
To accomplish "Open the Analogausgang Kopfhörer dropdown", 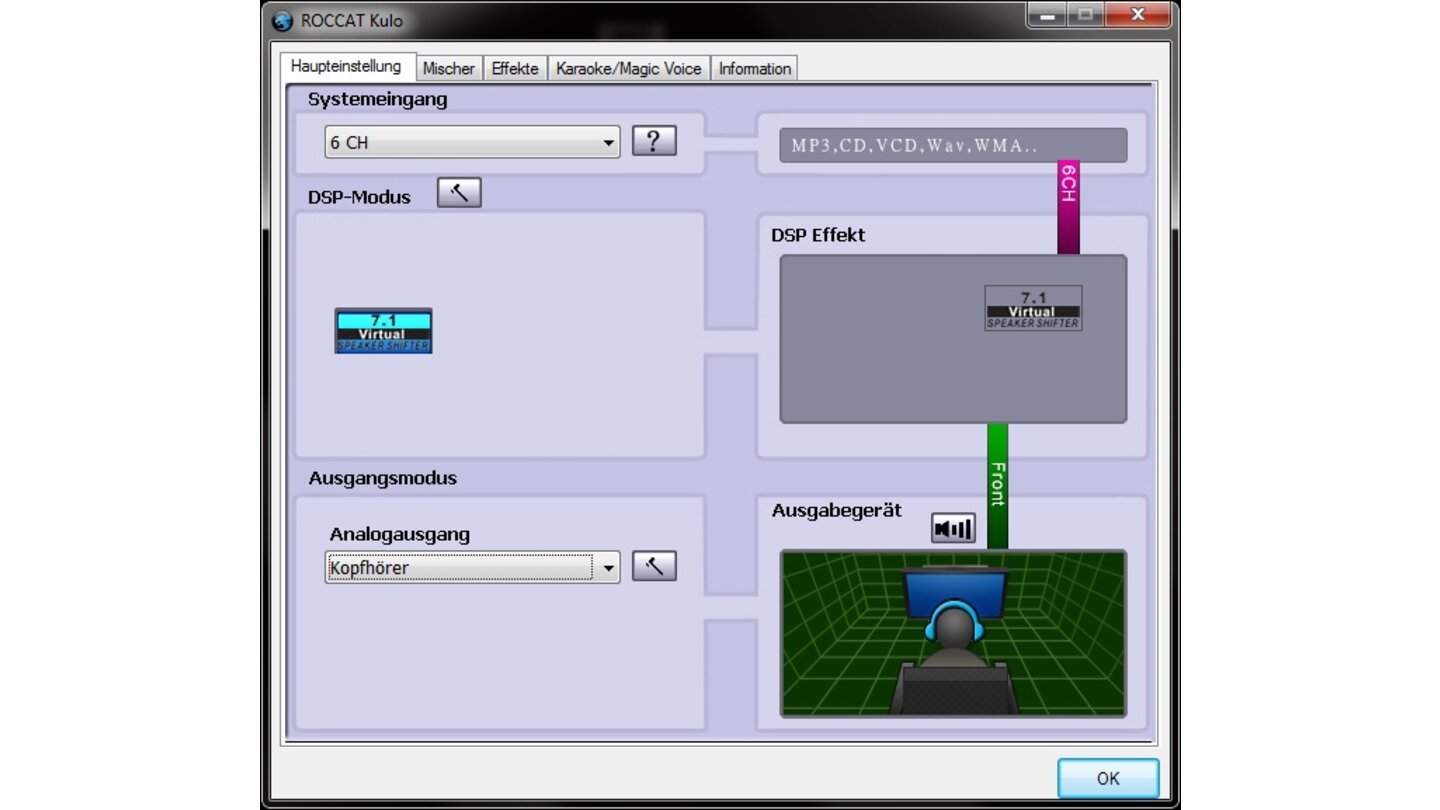I will pos(472,568).
